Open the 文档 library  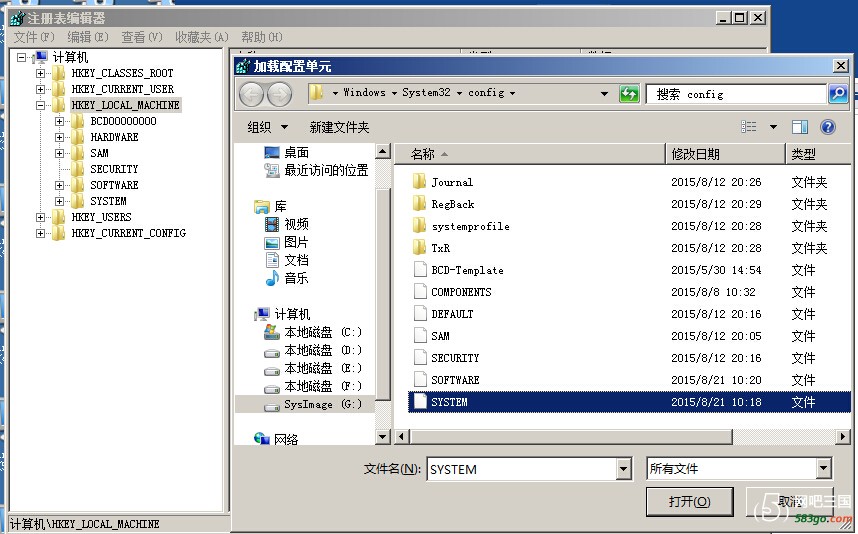[286, 260]
